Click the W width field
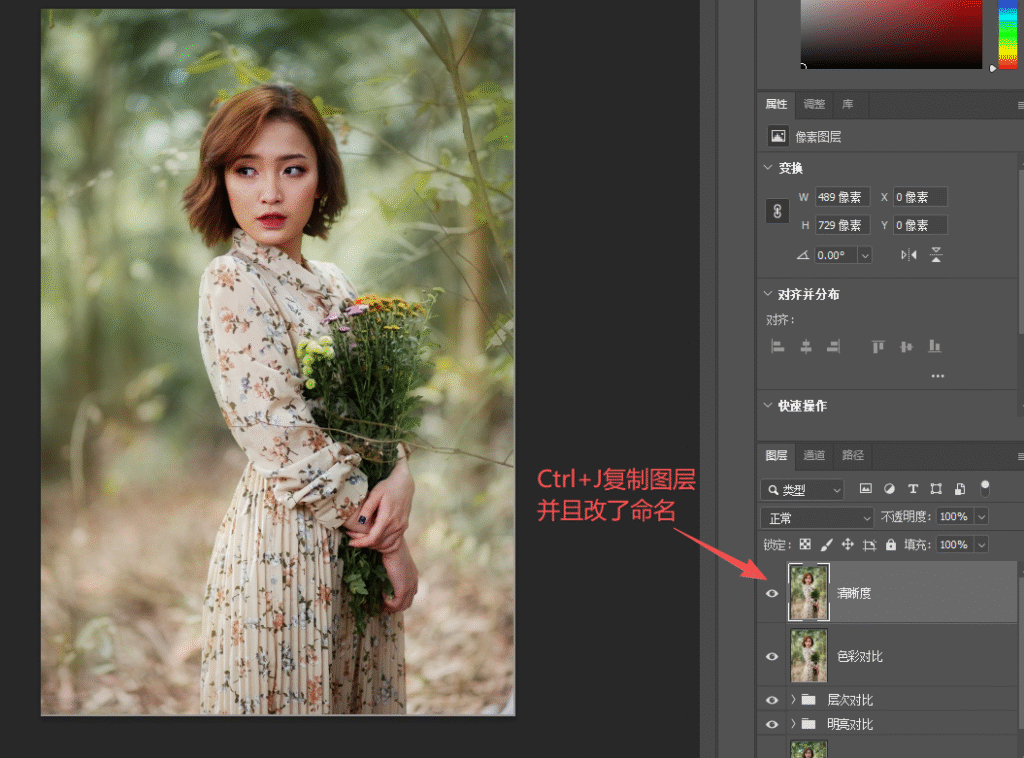 pos(842,197)
